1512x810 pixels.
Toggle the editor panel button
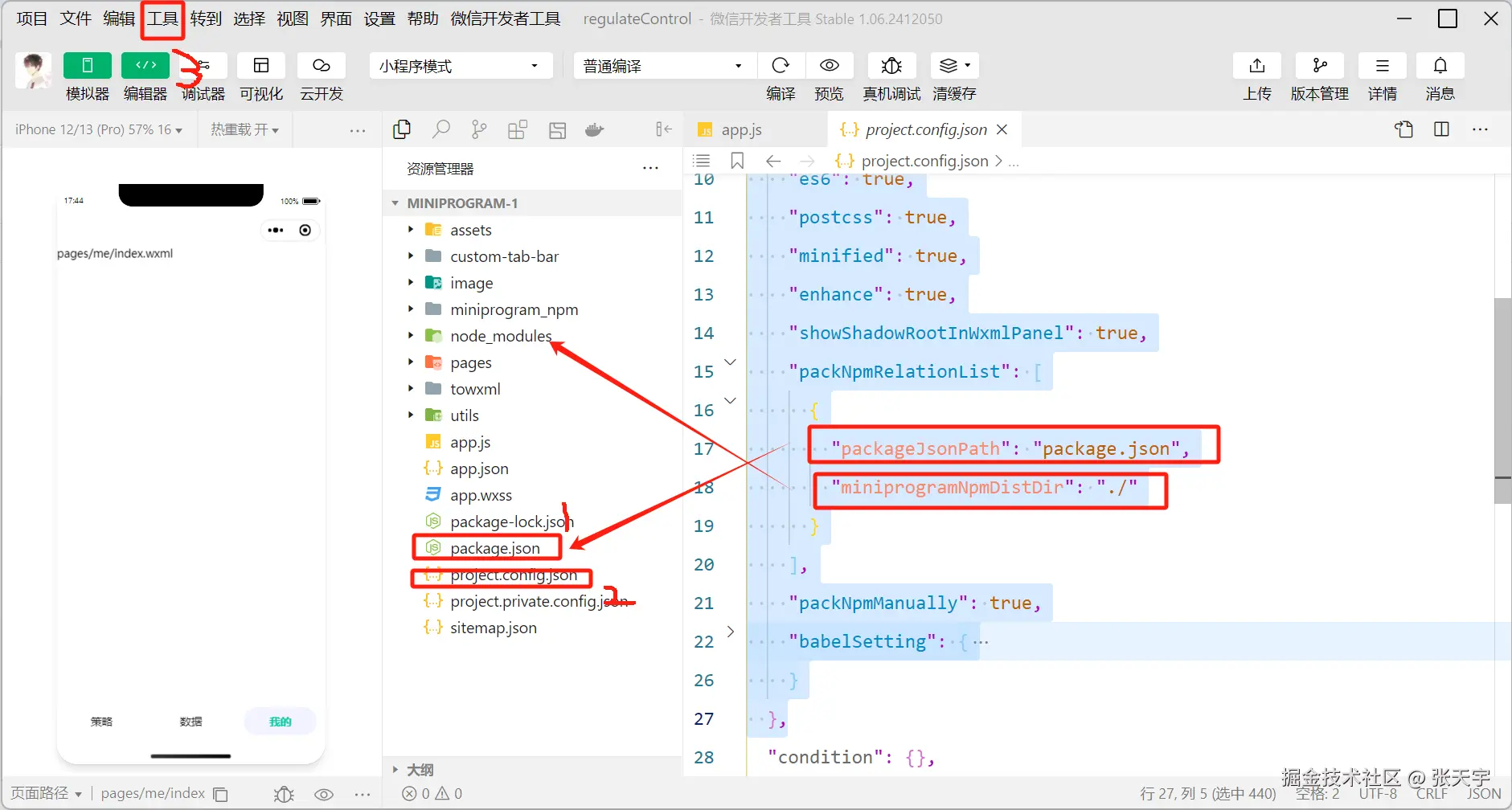click(x=145, y=66)
